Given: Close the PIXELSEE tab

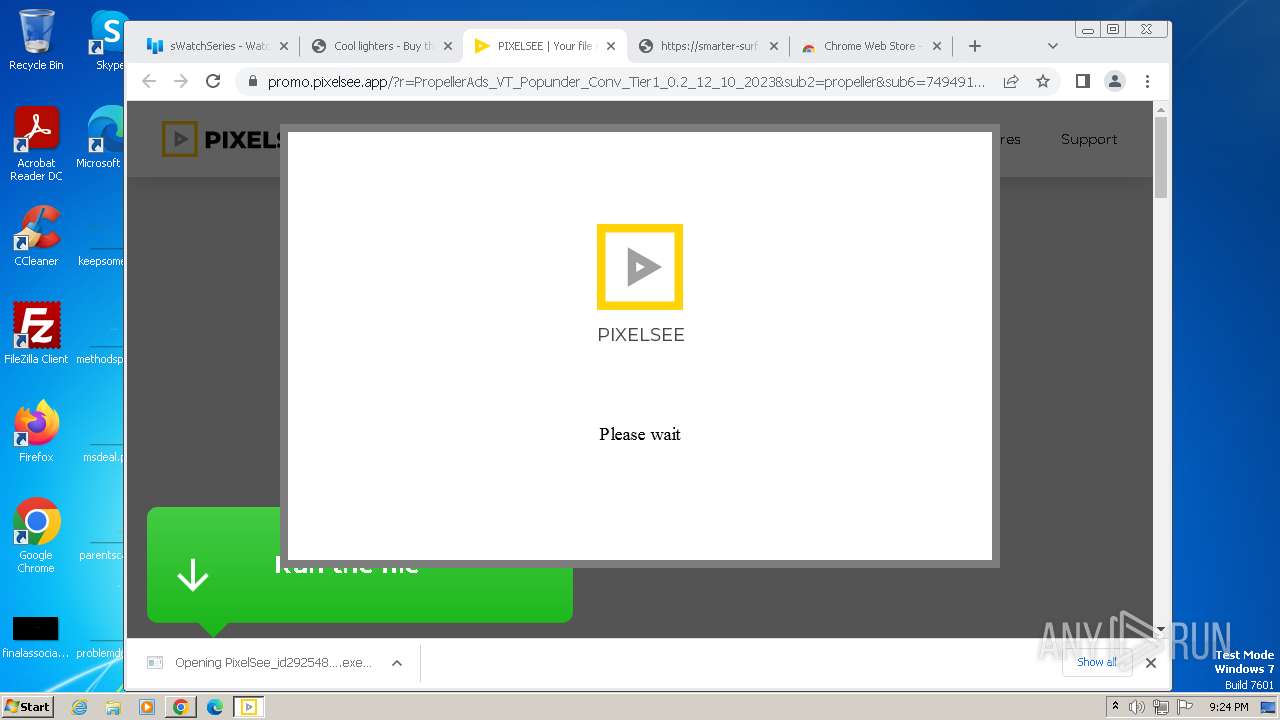Looking at the screenshot, I should click(x=611, y=46).
